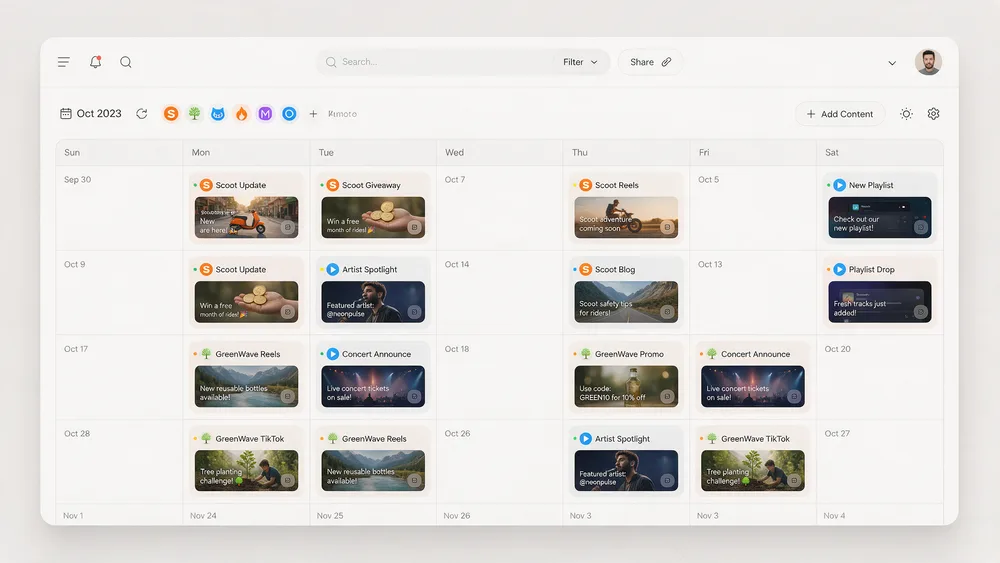This screenshot has height=563, width=1000.
Task: Select the flame brand icon
Action: 242,113
